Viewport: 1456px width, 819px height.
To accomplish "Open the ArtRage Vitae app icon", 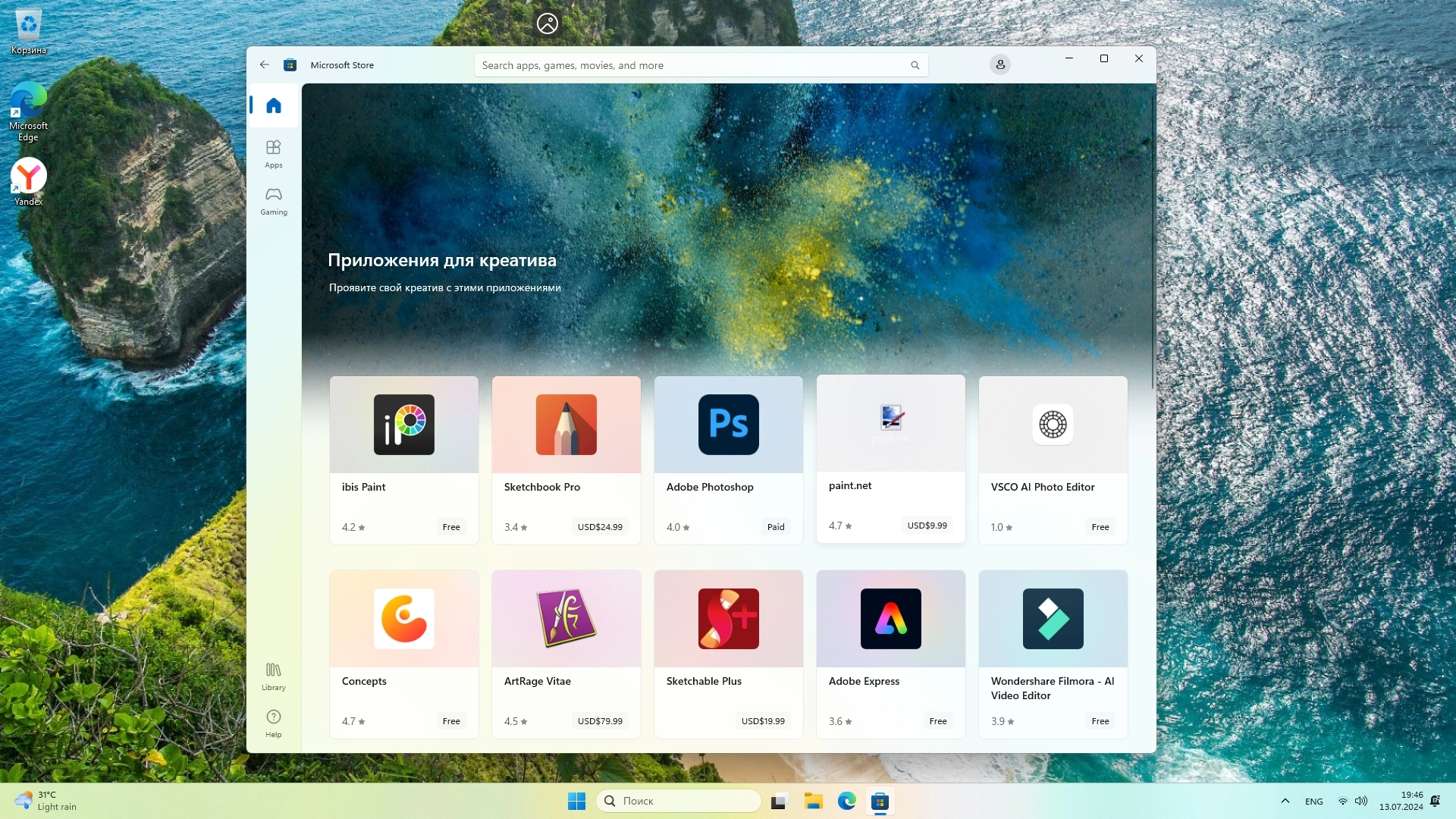I will click(x=566, y=619).
